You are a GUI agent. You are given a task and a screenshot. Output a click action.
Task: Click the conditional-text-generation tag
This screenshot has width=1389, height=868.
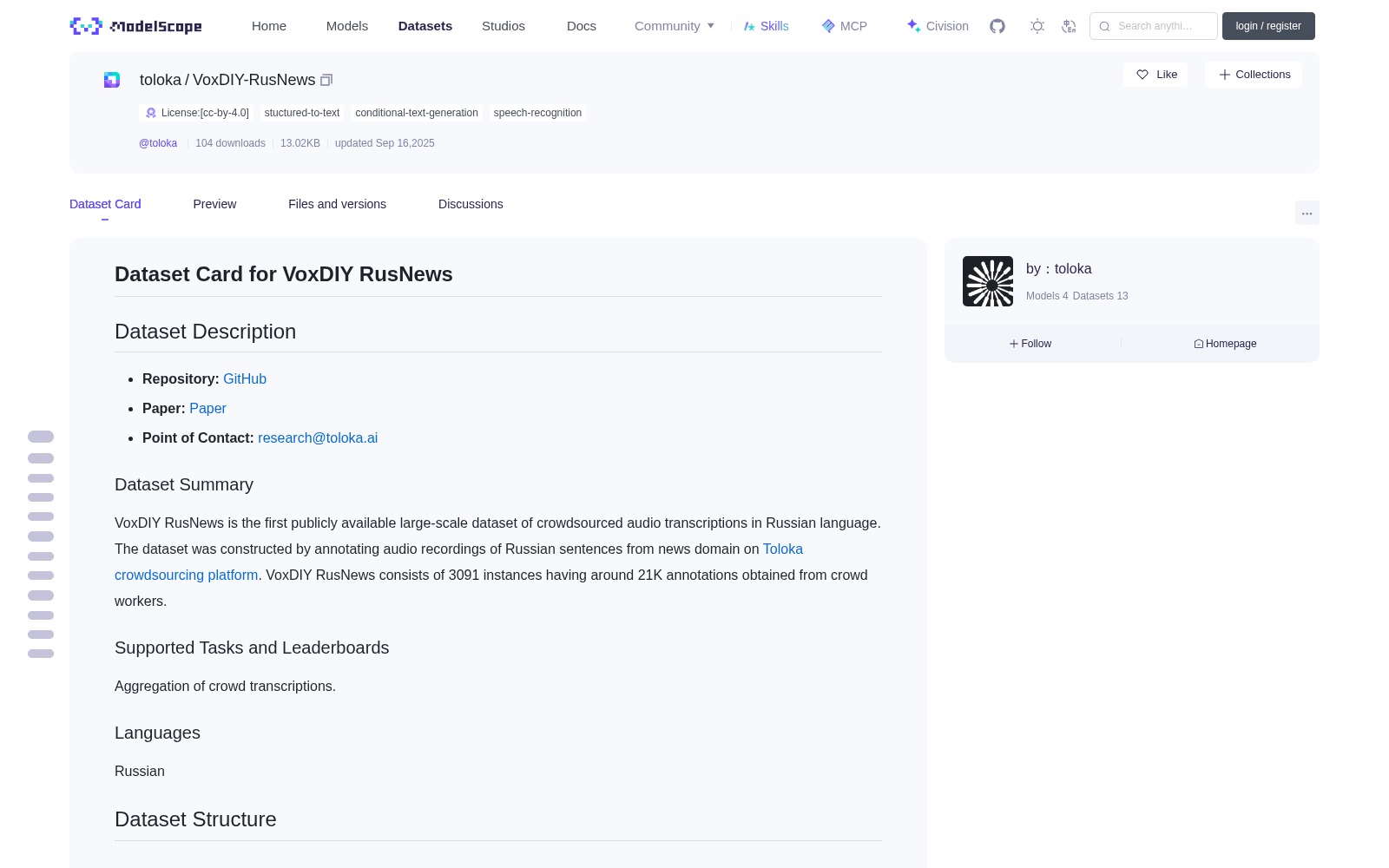click(417, 113)
